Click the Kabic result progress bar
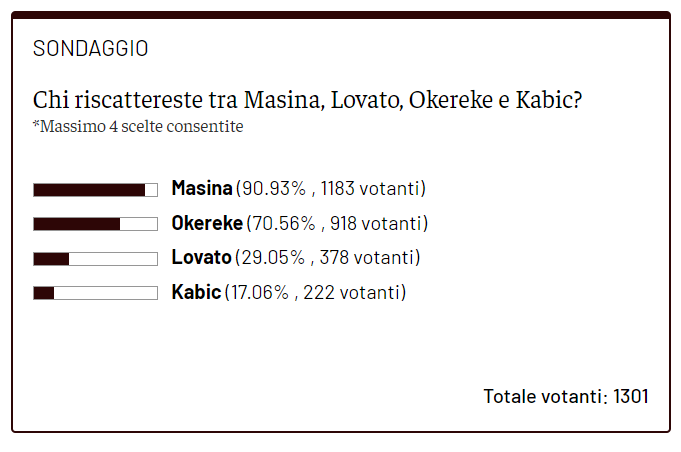This screenshot has width=681, height=452. [x=95, y=293]
